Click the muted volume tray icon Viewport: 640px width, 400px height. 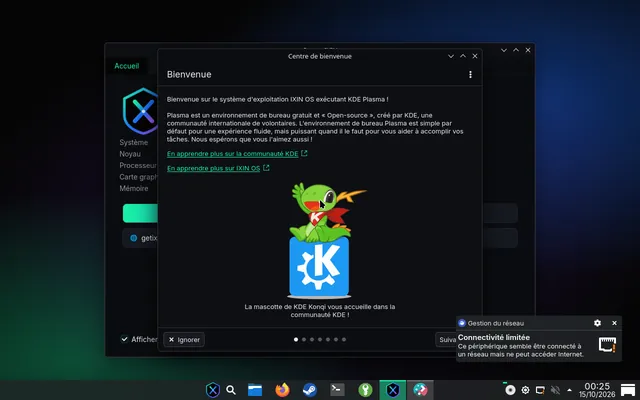[555, 390]
